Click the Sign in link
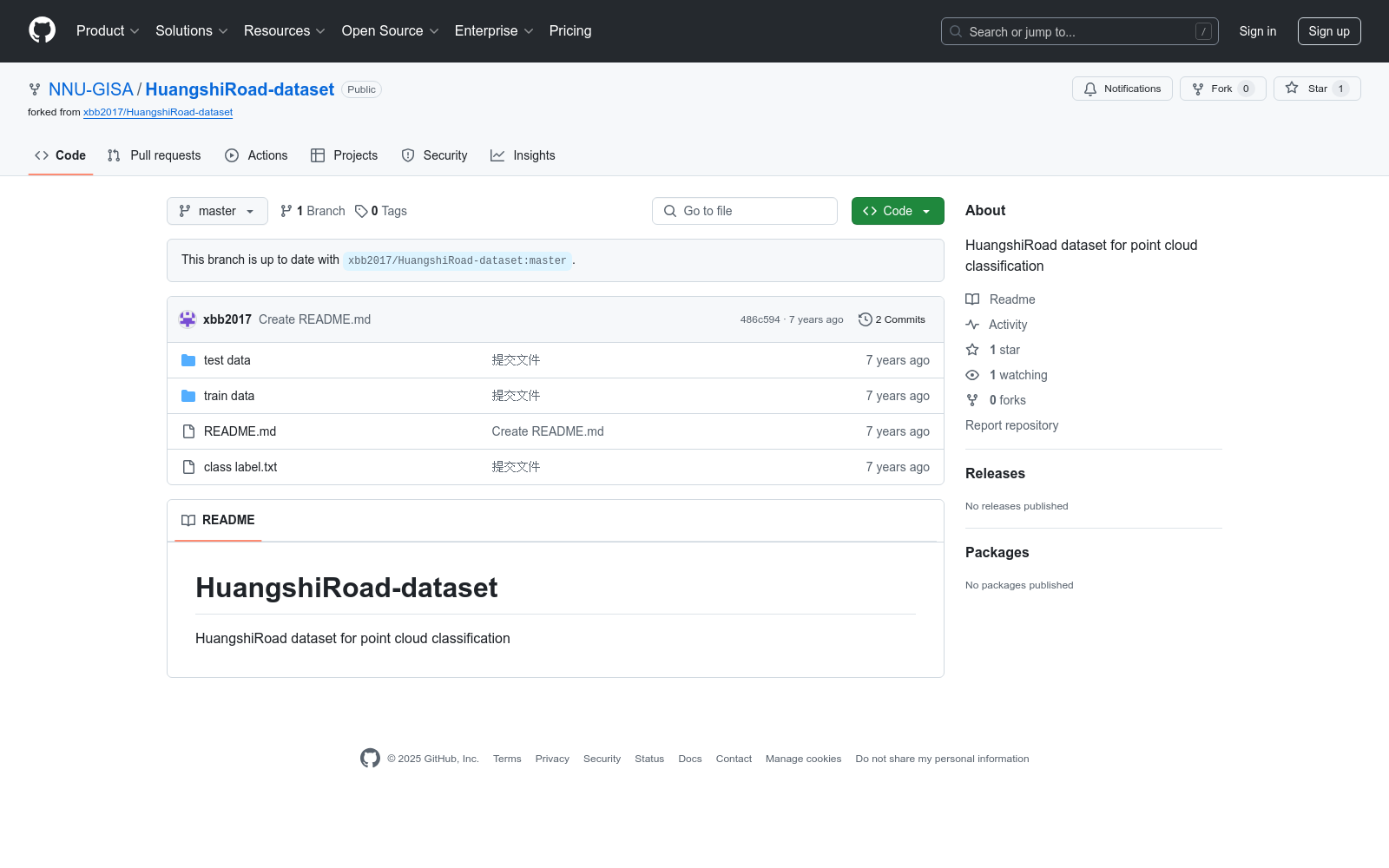Screen dimensions: 1389x868 (1258, 31)
